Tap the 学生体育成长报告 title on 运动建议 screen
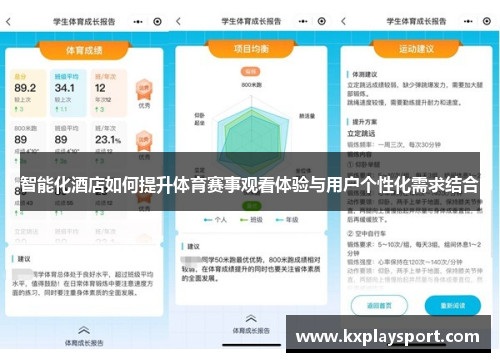The image size is (500, 362). [x=416, y=21]
